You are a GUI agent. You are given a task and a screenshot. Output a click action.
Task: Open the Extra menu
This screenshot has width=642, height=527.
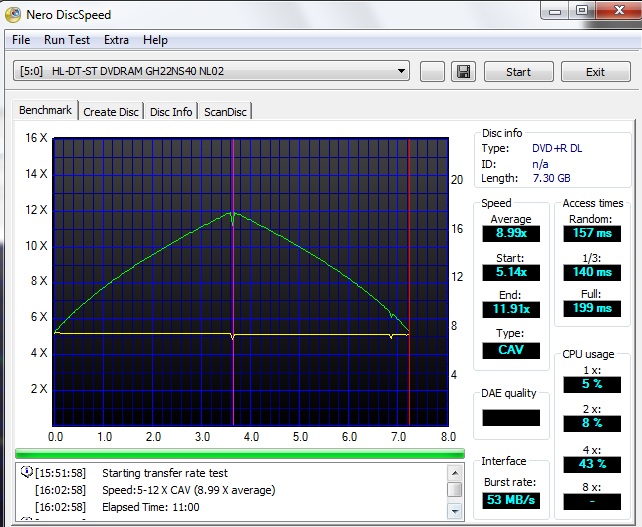pyautogui.click(x=116, y=40)
